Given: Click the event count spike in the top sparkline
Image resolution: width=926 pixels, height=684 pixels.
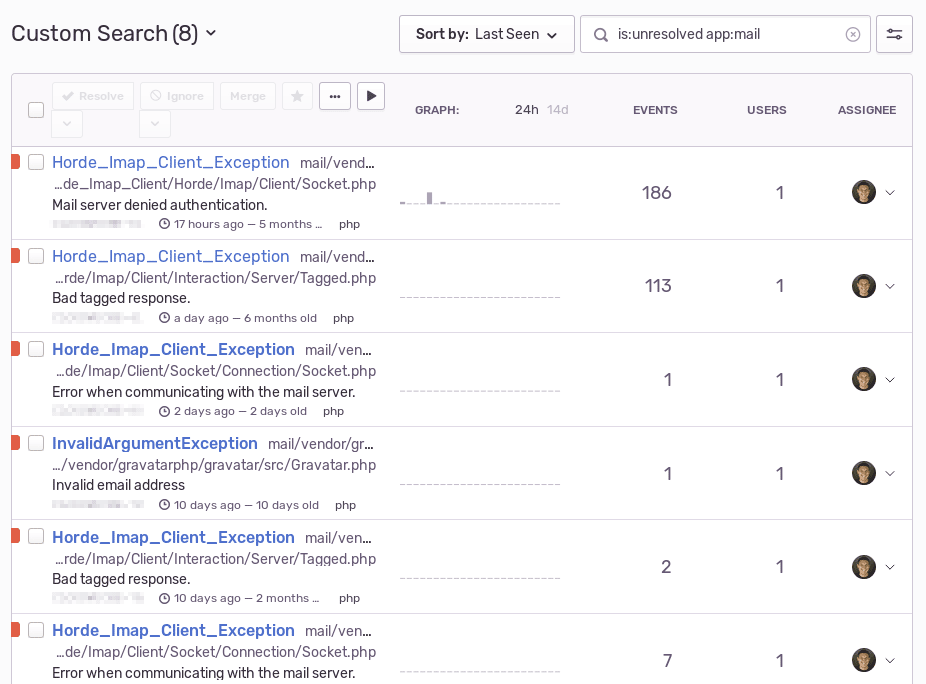Looking at the screenshot, I should (x=431, y=195).
